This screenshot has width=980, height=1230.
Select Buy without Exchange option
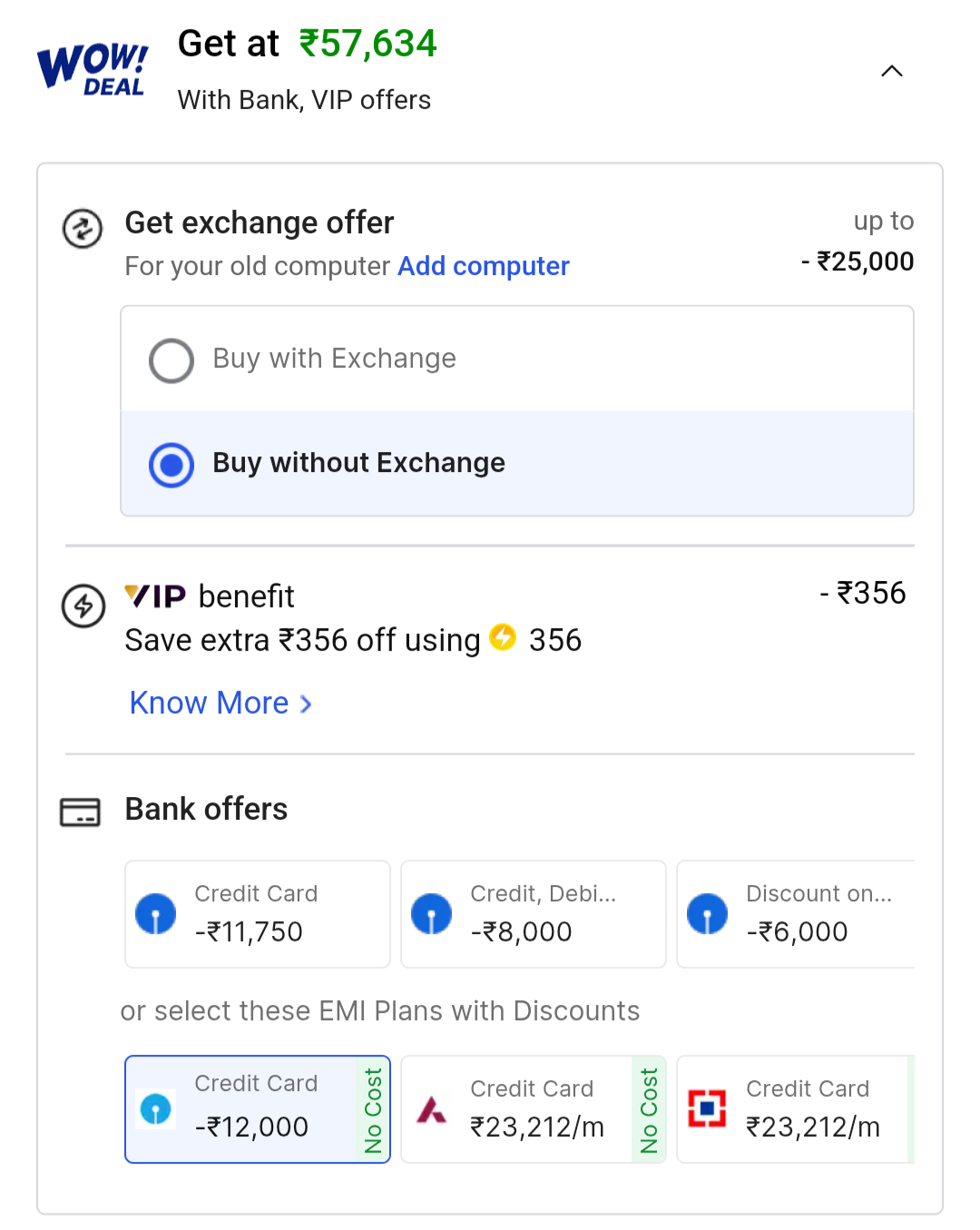point(171,465)
